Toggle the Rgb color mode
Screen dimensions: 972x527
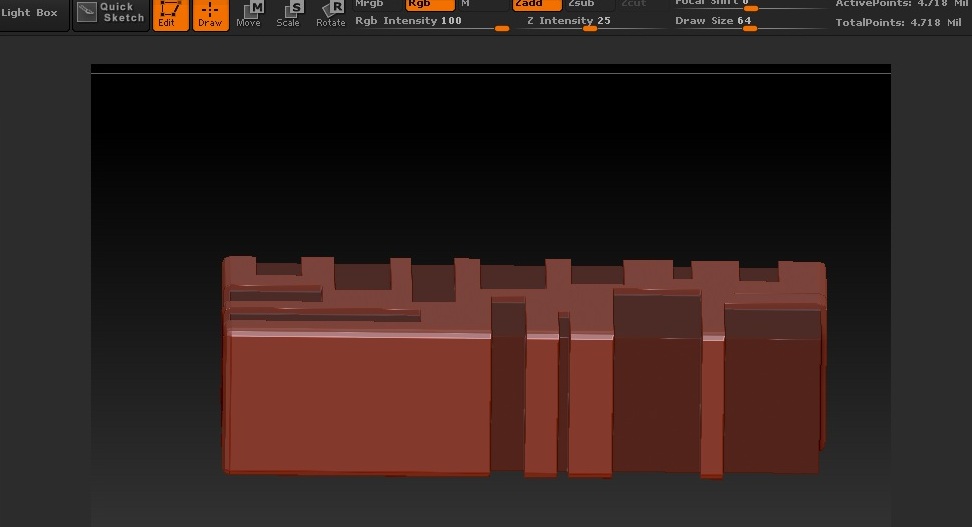430,4
